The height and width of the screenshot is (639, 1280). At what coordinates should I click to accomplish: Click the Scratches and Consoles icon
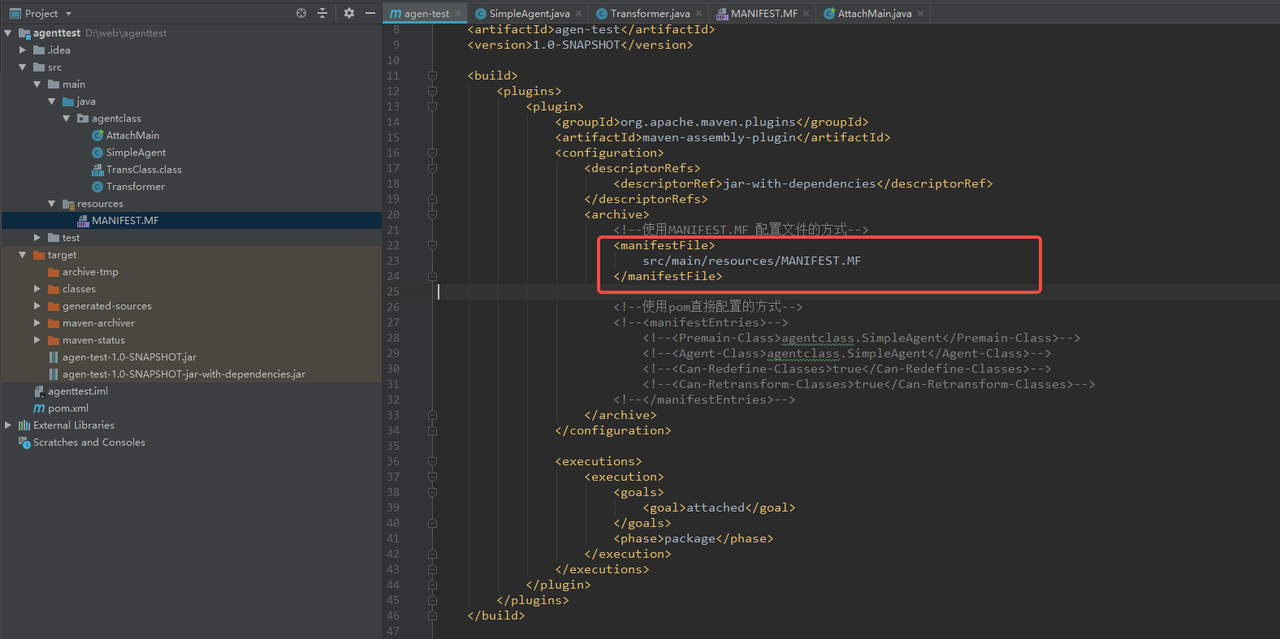(24, 442)
